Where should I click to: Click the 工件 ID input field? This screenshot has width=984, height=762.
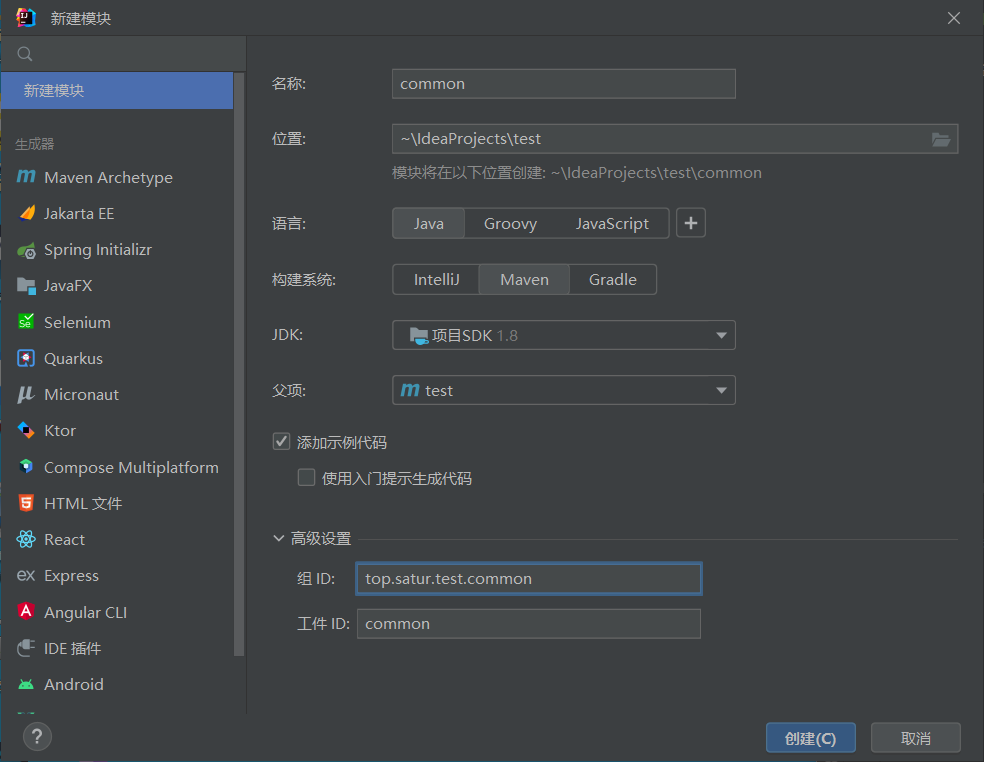click(528, 624)
